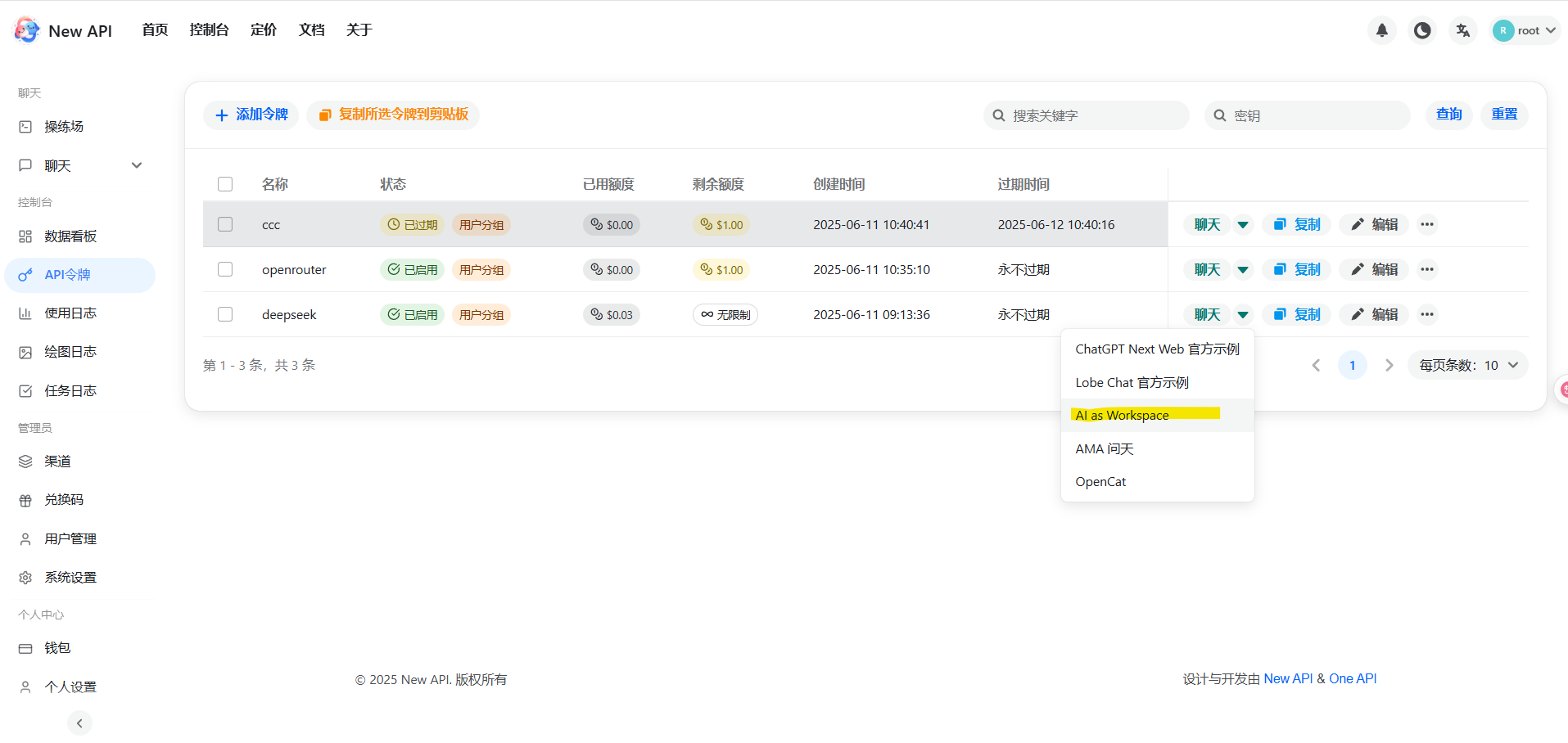The width and height of the screenshot is (1568, 743).
Task: Open the One API footer link
Action: [x=1353, y=678]
